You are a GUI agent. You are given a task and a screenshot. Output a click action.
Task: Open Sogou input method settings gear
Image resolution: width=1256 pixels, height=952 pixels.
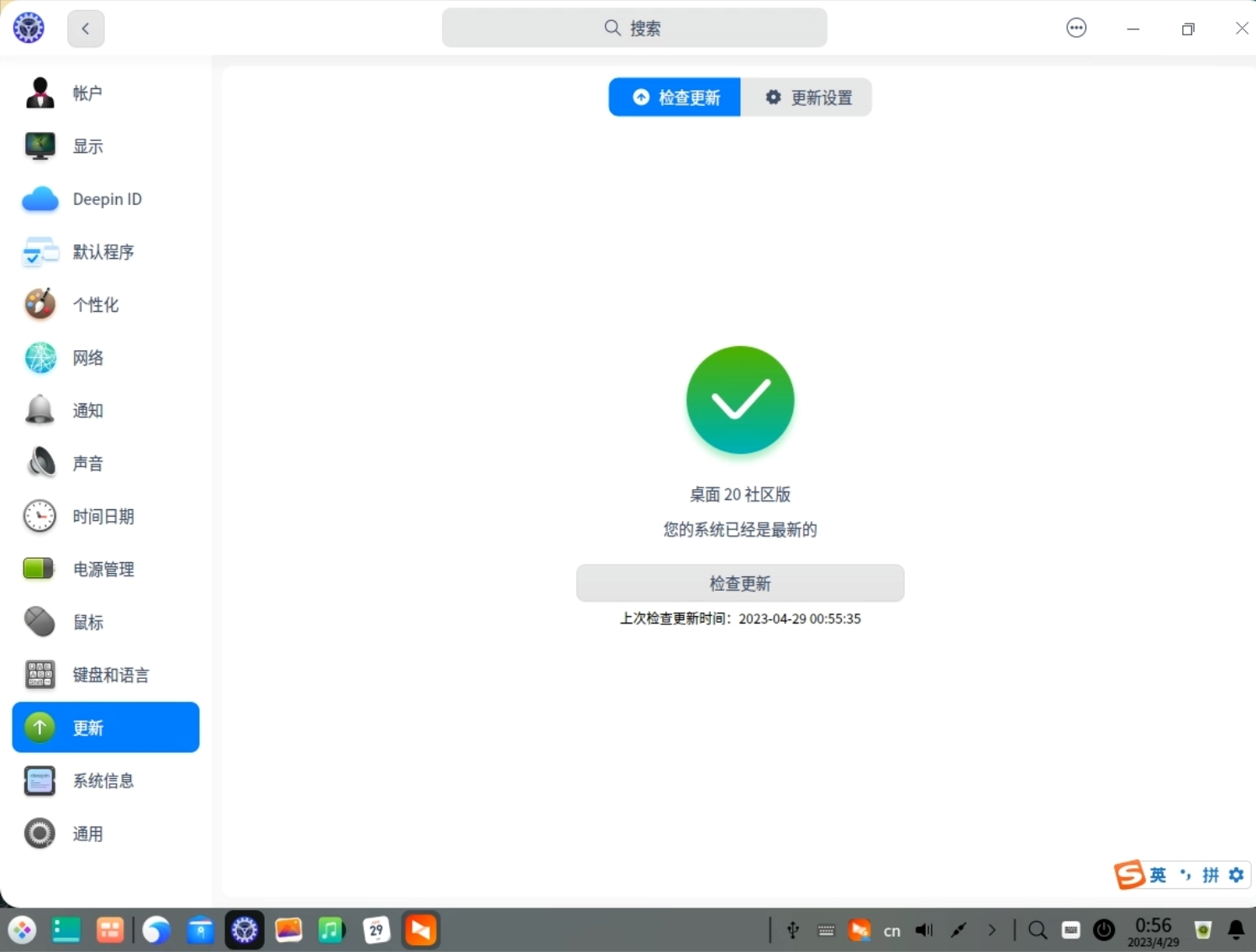point(1237,876)
